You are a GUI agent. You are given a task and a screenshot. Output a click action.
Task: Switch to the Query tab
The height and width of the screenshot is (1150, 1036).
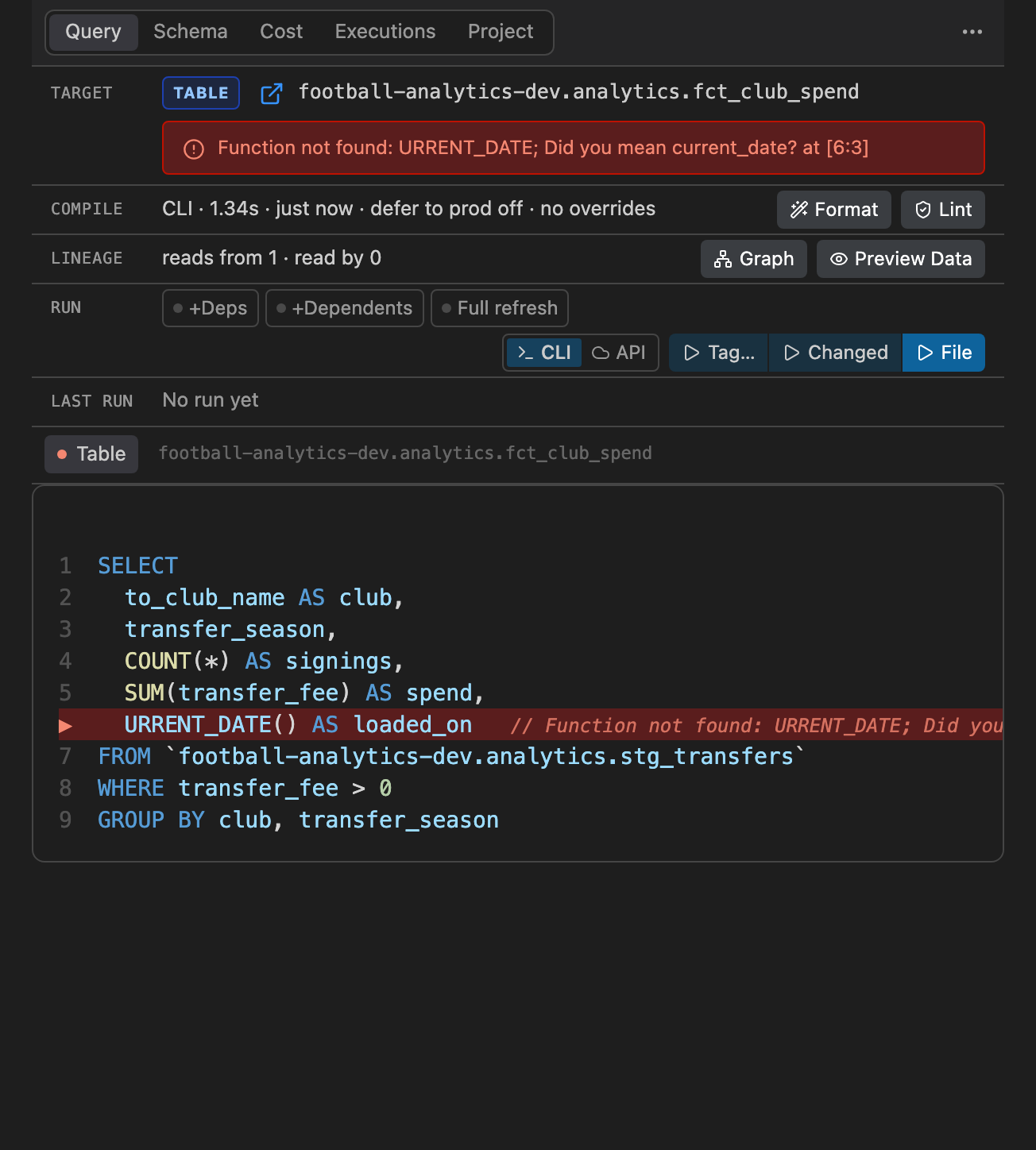(93, 32)
